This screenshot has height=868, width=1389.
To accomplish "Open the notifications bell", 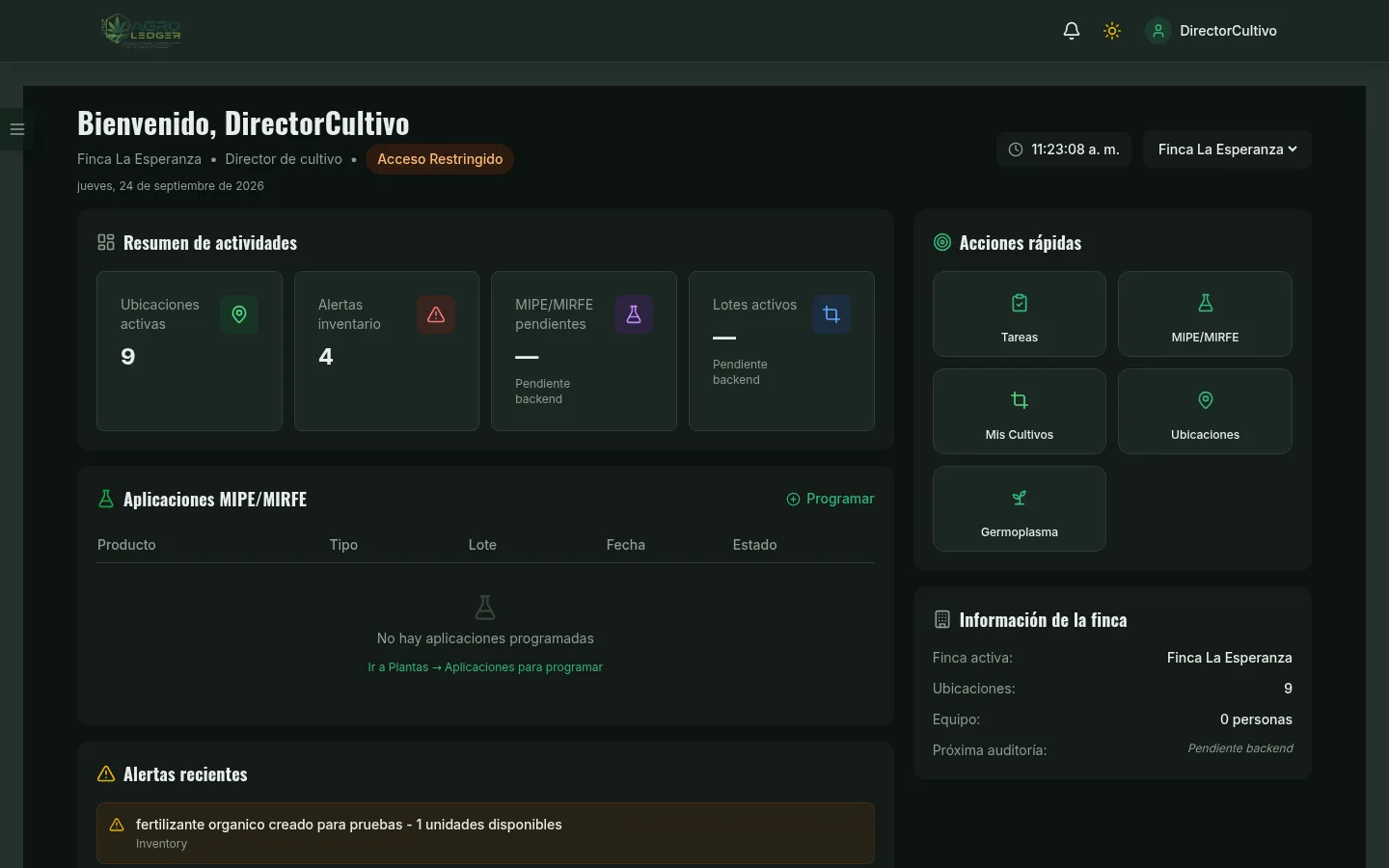I will click(1071, 31).
